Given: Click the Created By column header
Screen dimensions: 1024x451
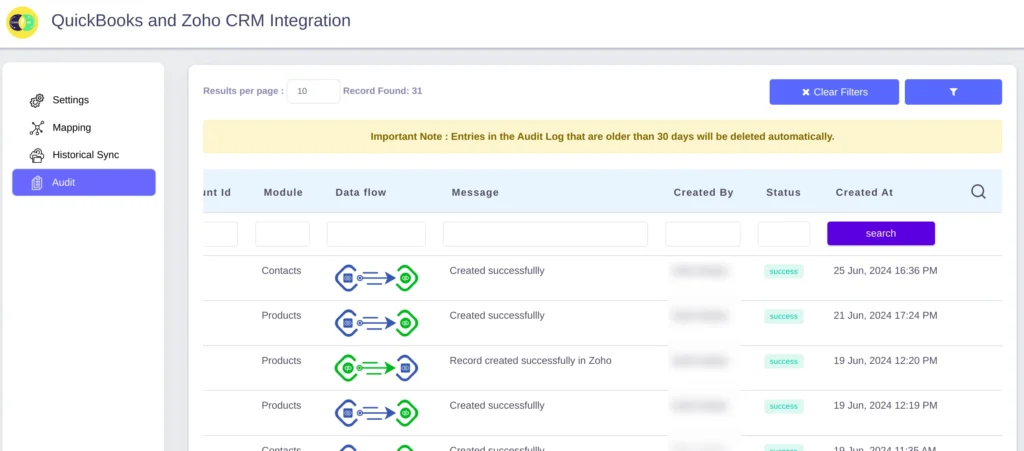Looking at the screenshot, I should click(703, 193).
